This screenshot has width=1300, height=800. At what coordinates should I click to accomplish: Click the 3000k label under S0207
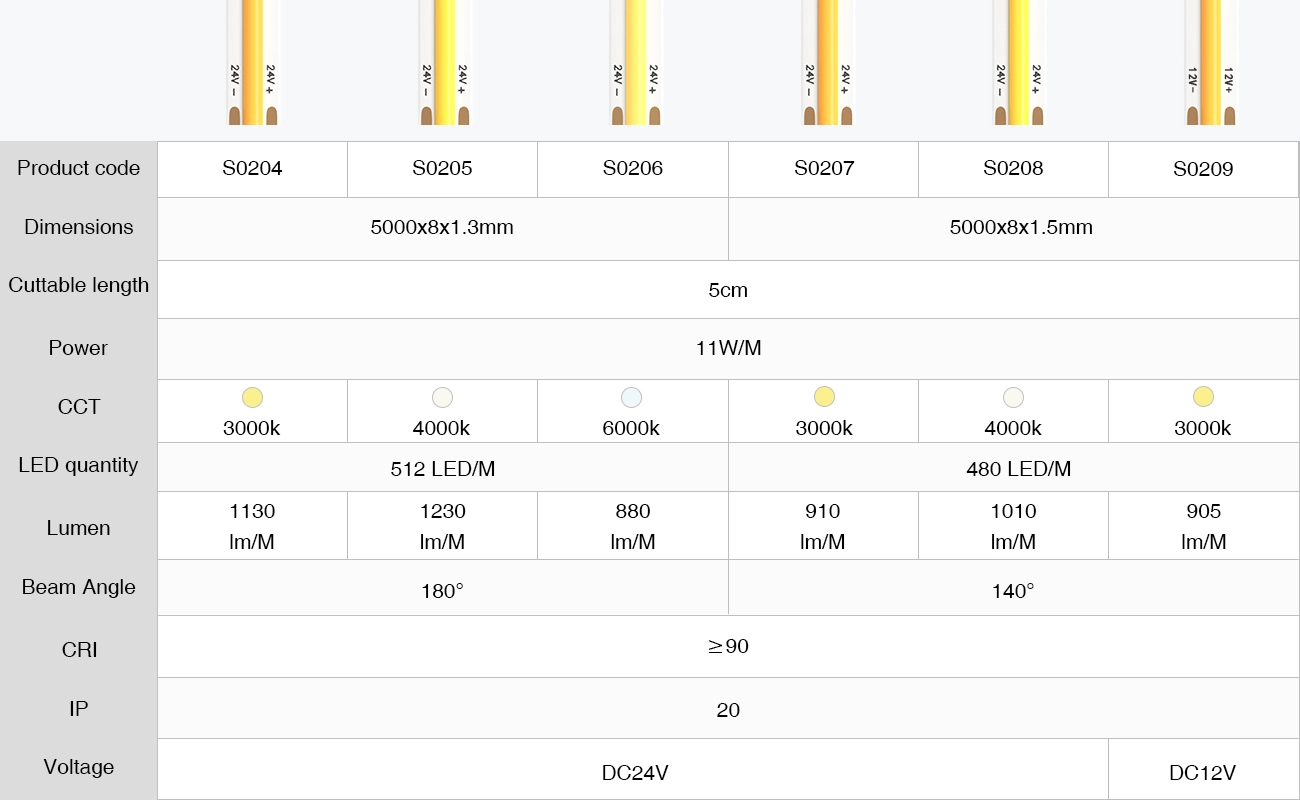click(x=824, y=429)
